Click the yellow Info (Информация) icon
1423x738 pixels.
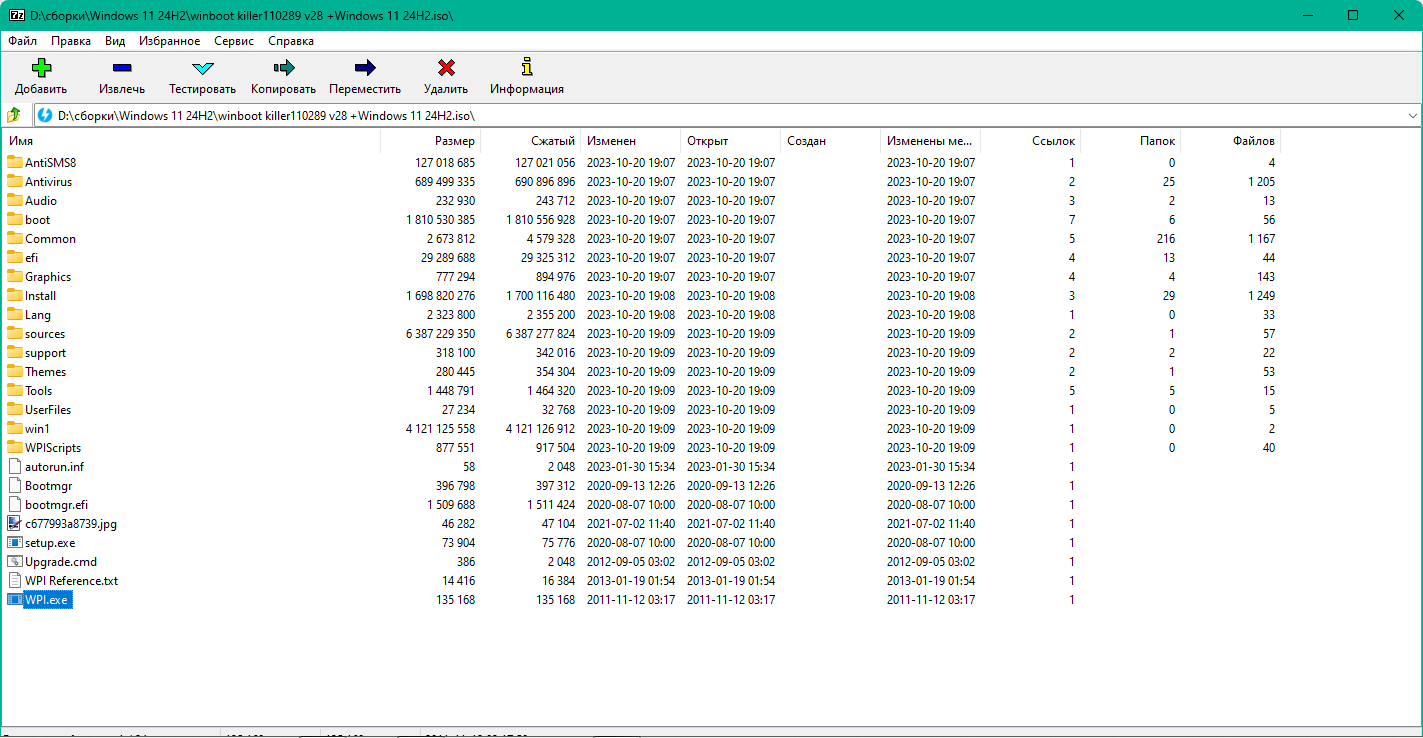[x=527, y=68]
